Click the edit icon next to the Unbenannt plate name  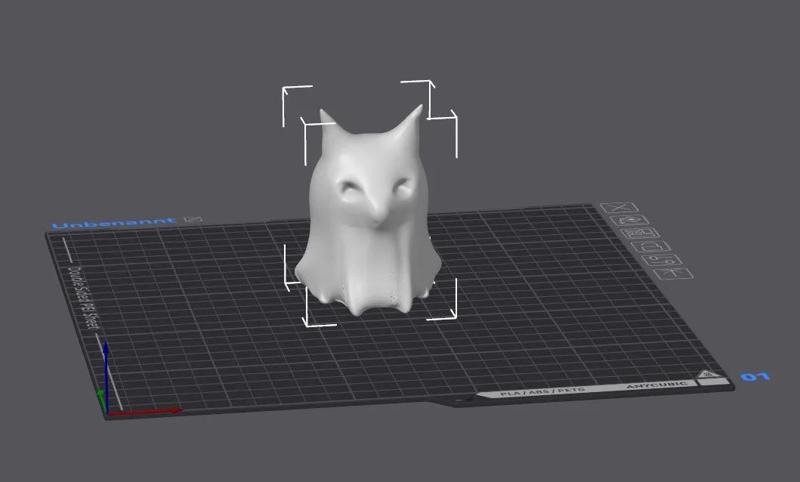tap(193, 220)
